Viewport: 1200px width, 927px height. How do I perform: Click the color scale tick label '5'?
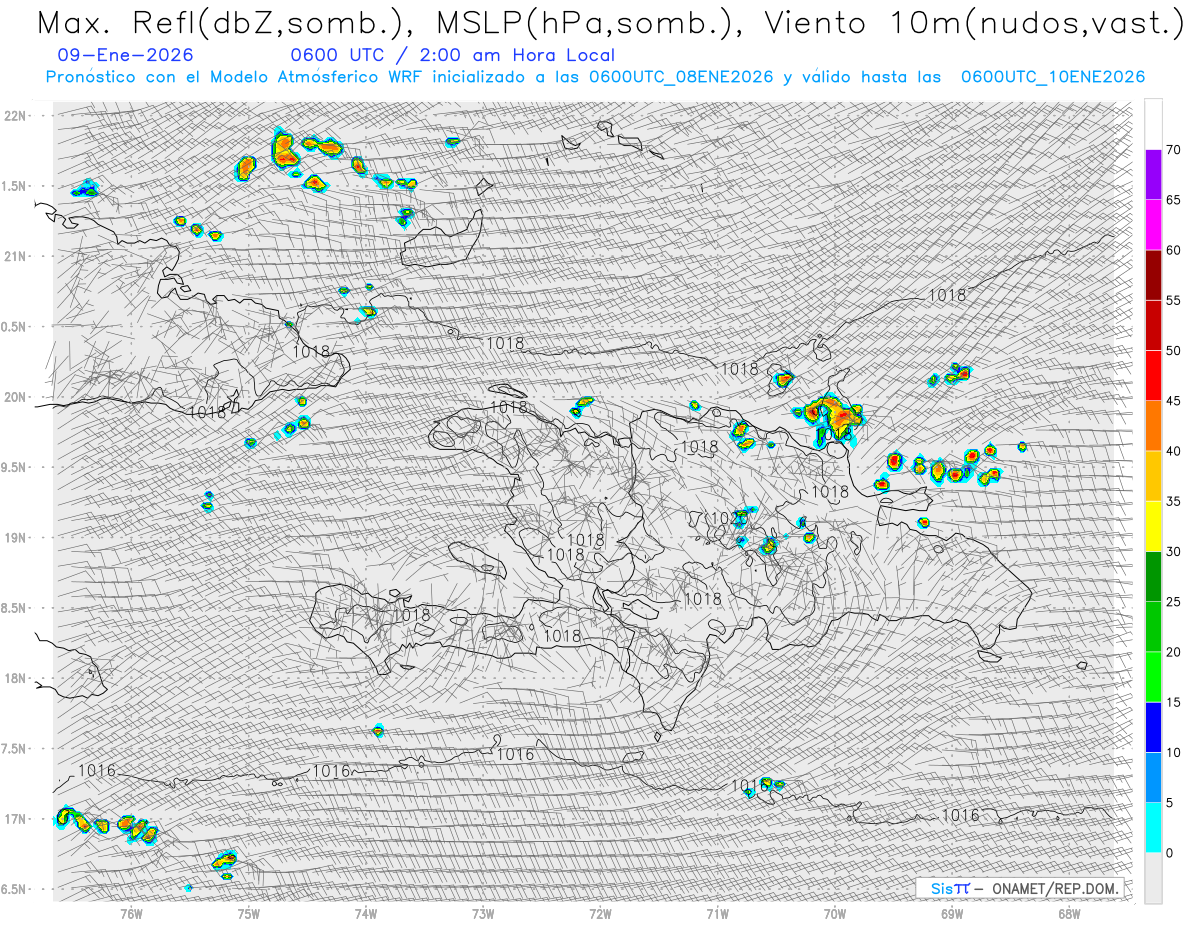1169,803
